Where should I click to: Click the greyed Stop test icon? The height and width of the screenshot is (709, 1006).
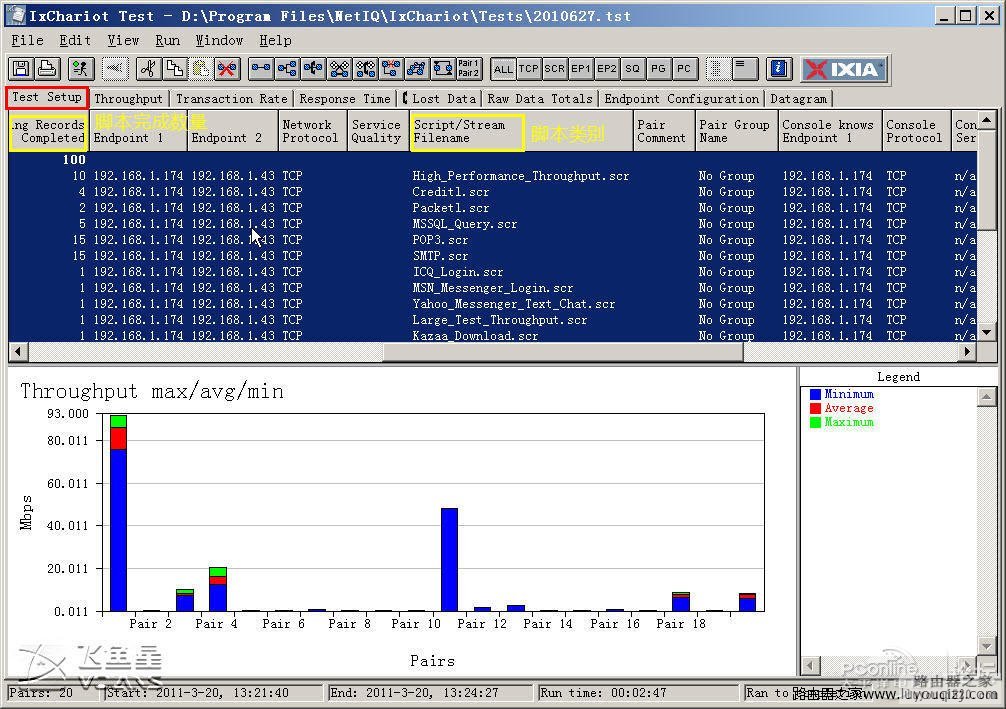[x=115, y=69]
